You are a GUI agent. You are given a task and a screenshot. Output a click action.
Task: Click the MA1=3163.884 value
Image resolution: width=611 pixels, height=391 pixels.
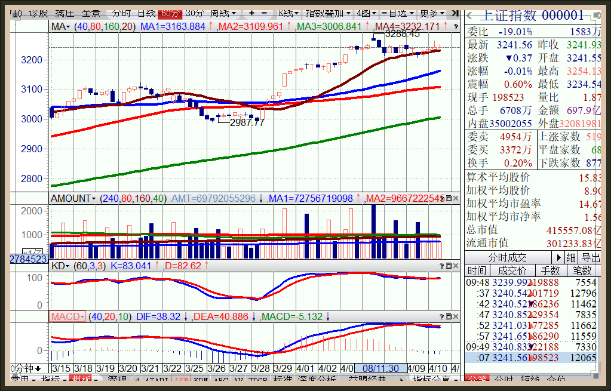173,27
